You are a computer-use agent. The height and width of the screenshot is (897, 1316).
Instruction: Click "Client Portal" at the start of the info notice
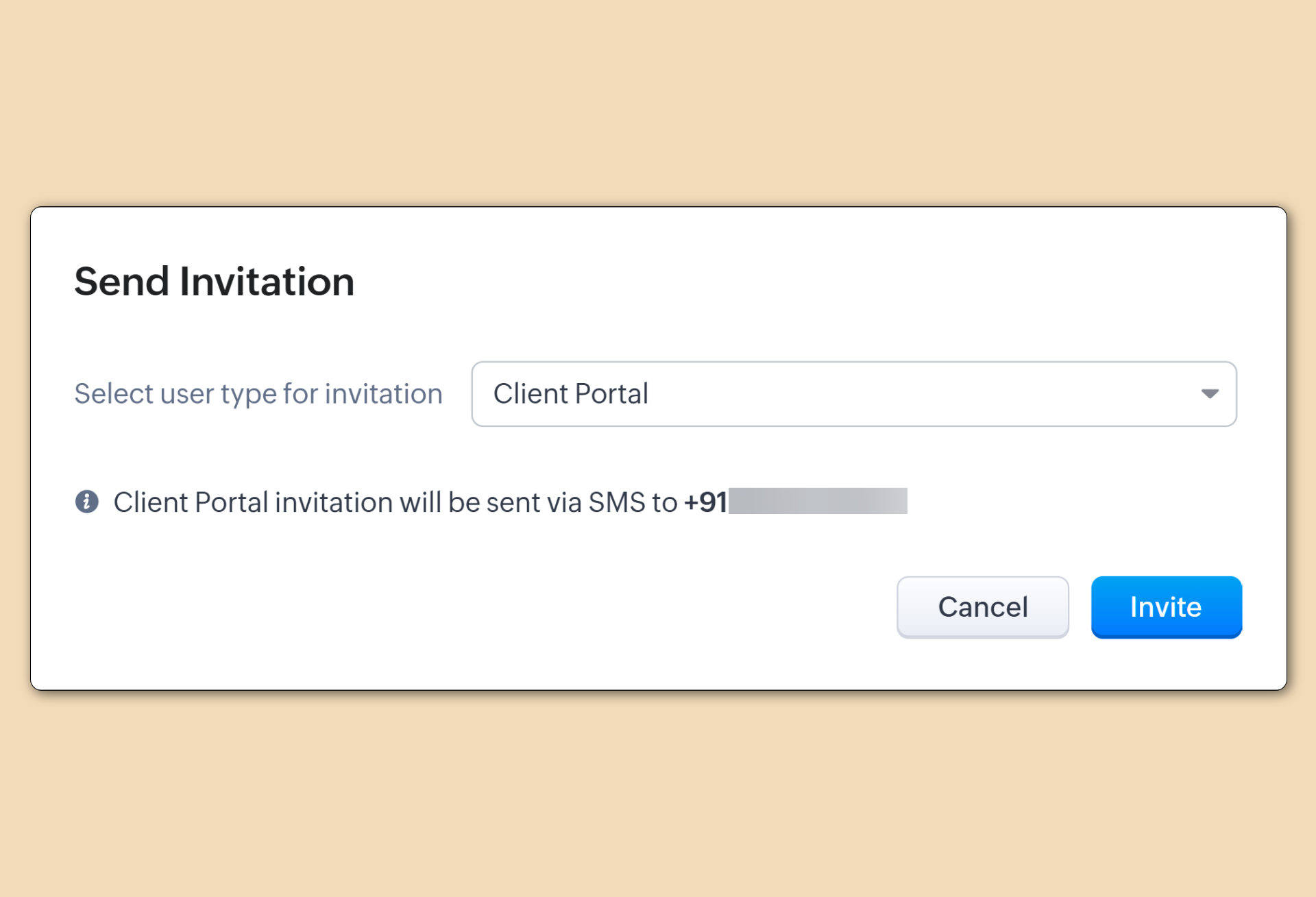coord(191,502)
